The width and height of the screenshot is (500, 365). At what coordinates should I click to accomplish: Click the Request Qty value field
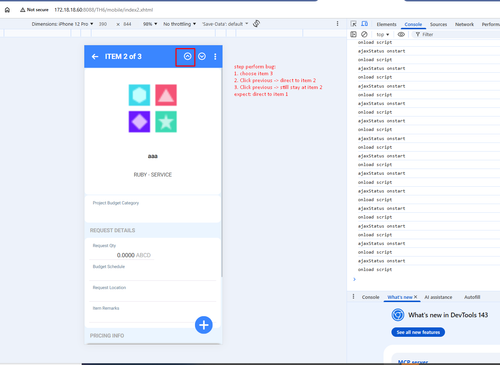122,255
